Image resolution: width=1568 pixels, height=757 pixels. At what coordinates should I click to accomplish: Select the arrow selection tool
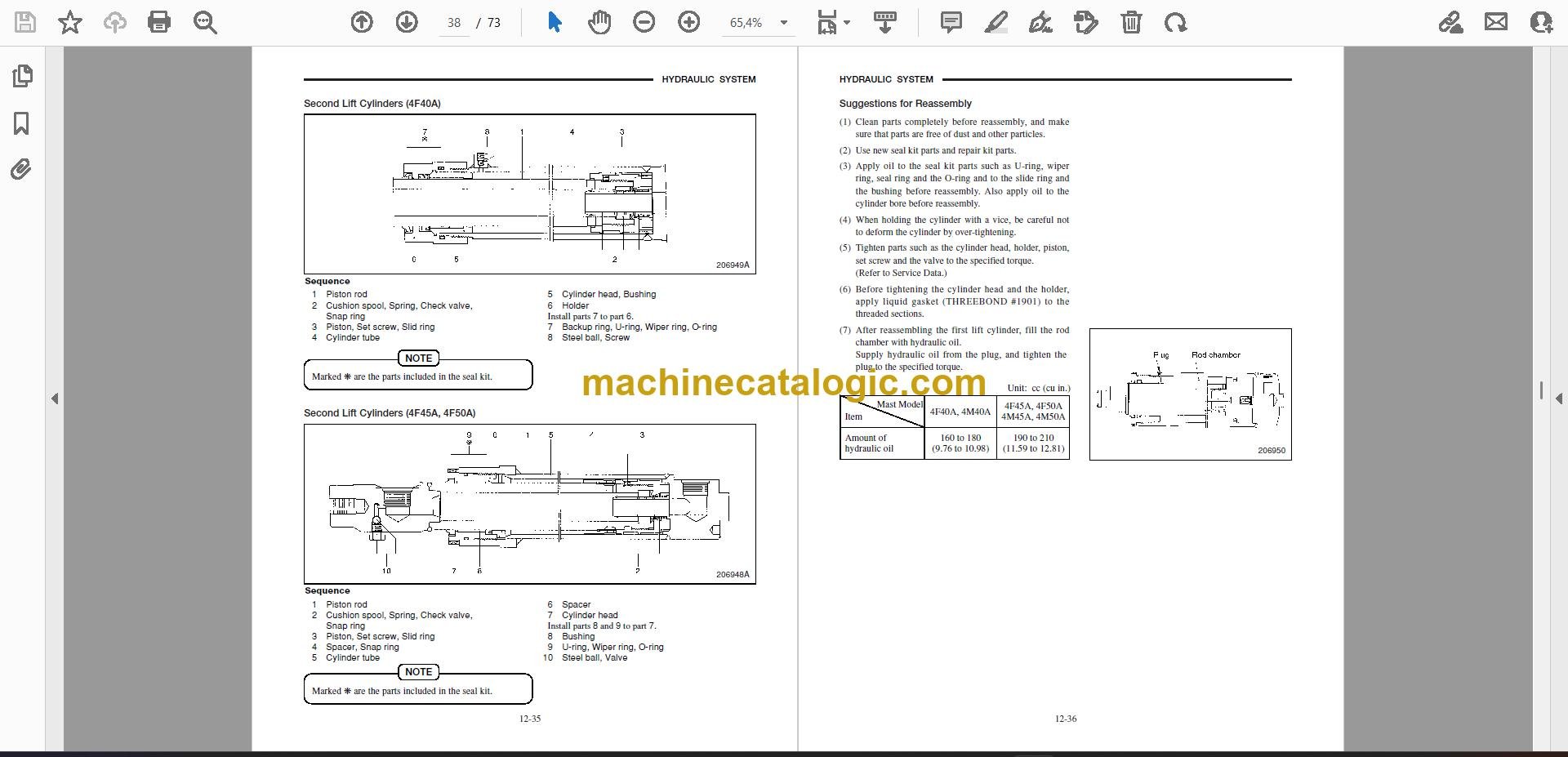(x=555, y=22)
